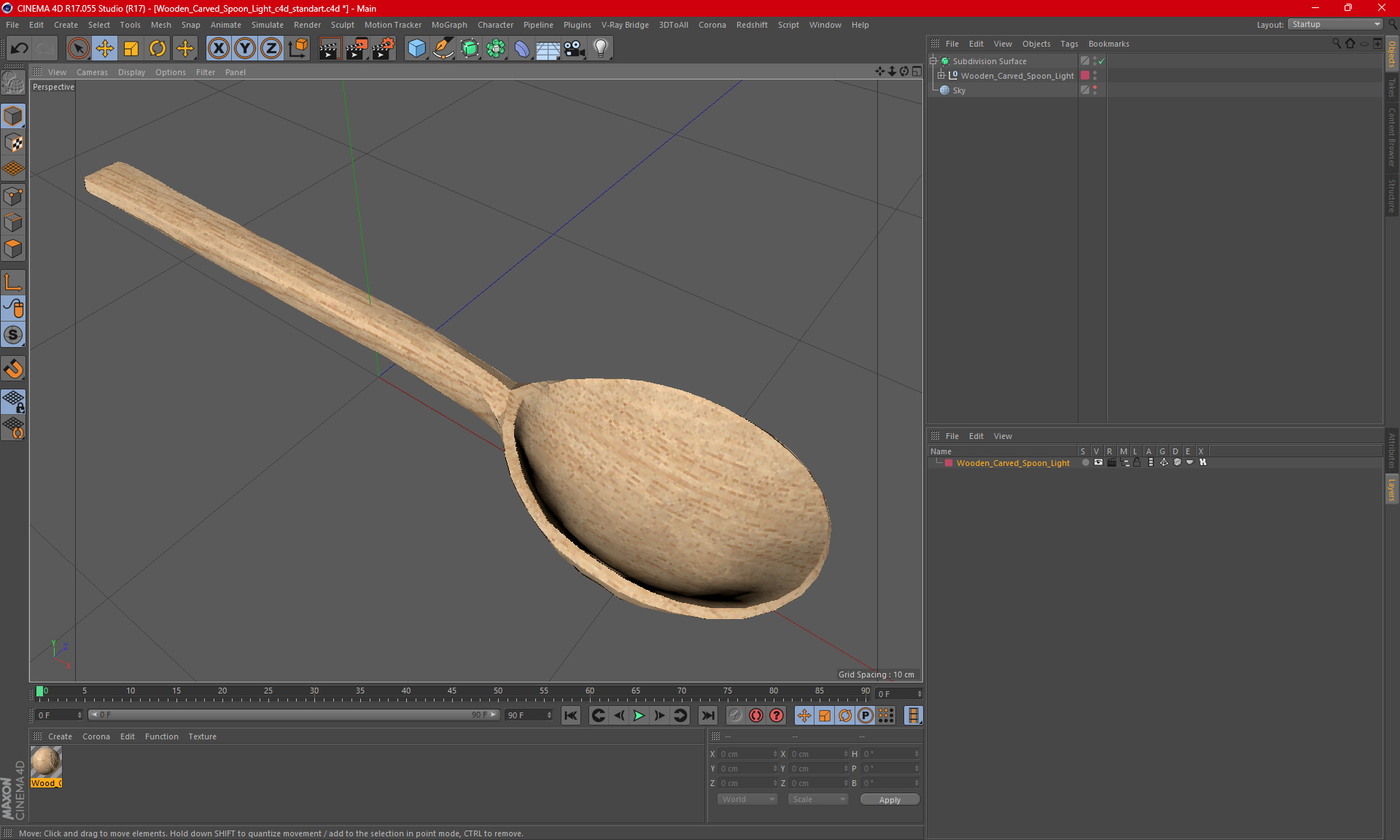Add a Light object
Screen dimensions: 1400x840
(x=601, y=49)
